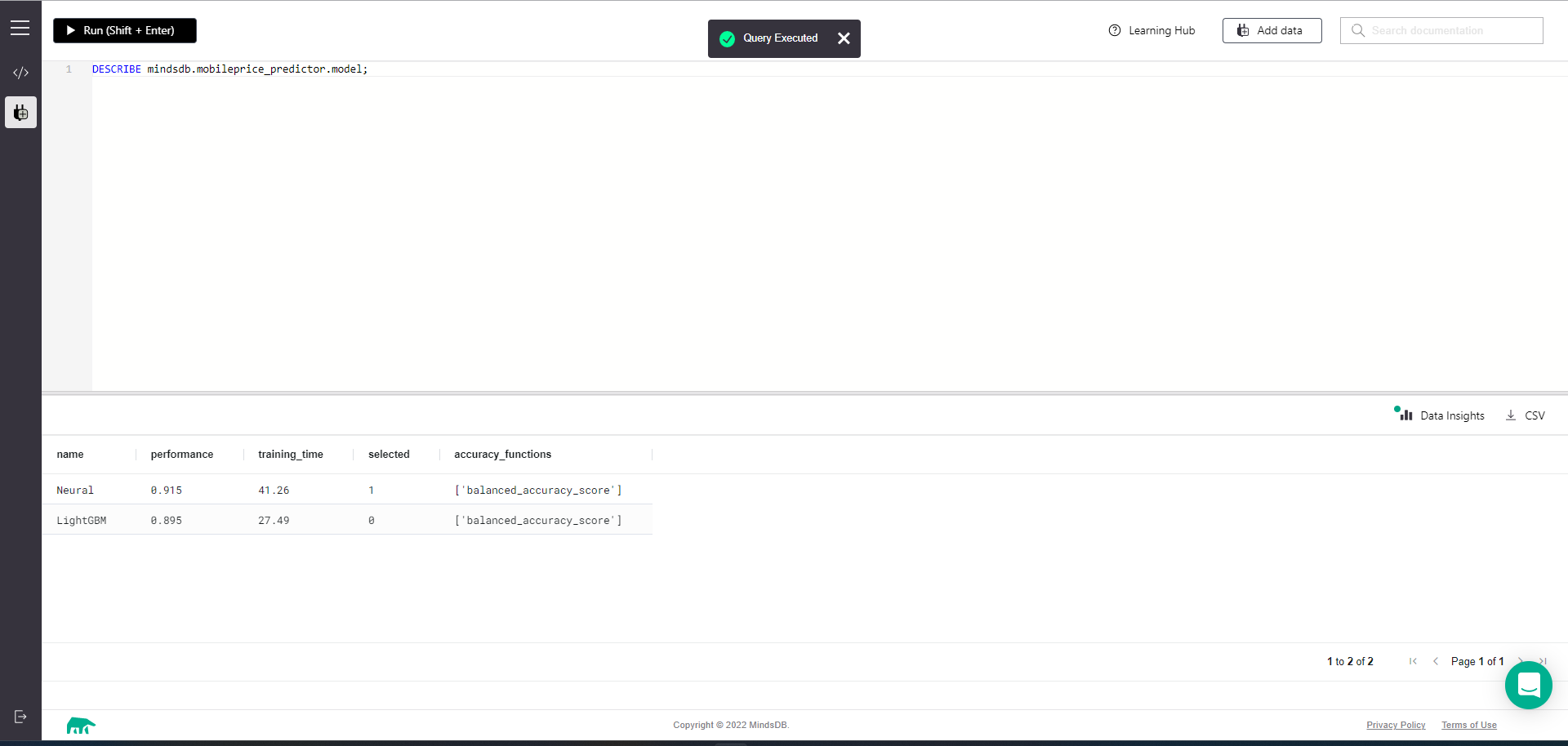1568x746 pixels.
Task: Open the chat support bubble
Action: point(1529,686)
